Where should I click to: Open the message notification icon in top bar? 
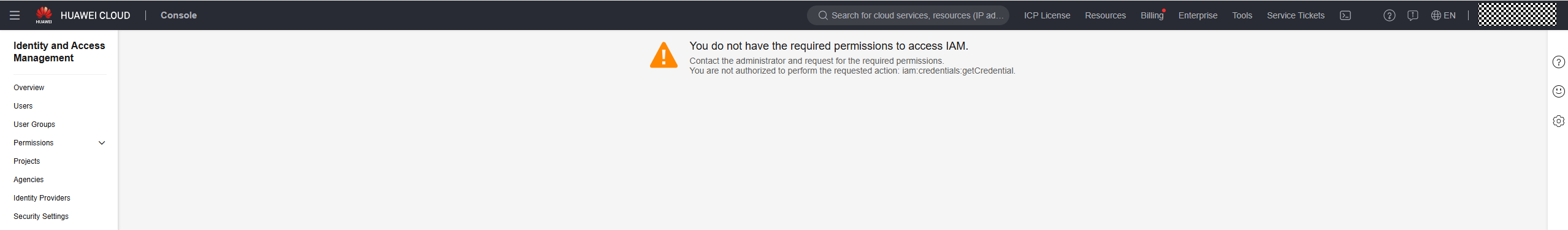[x=1413, y=15]
